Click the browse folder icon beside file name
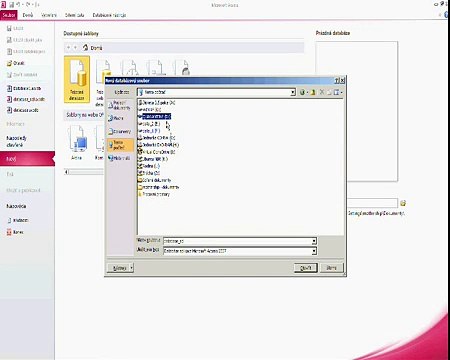450x360 pixels. pos(403,203)
